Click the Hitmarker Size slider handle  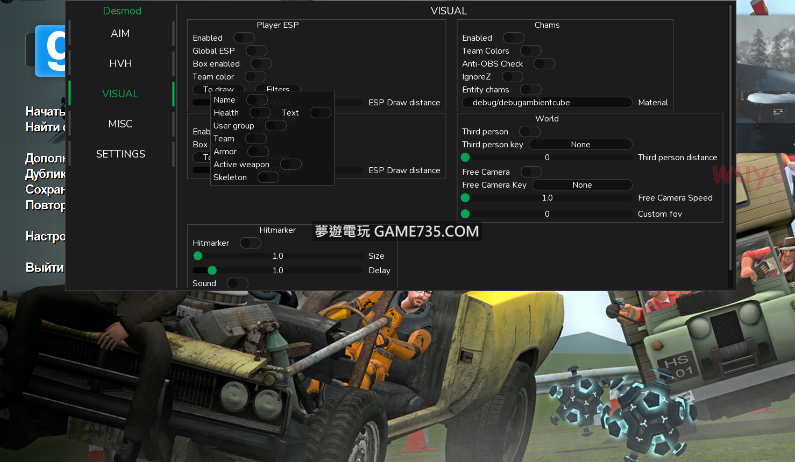198,256
